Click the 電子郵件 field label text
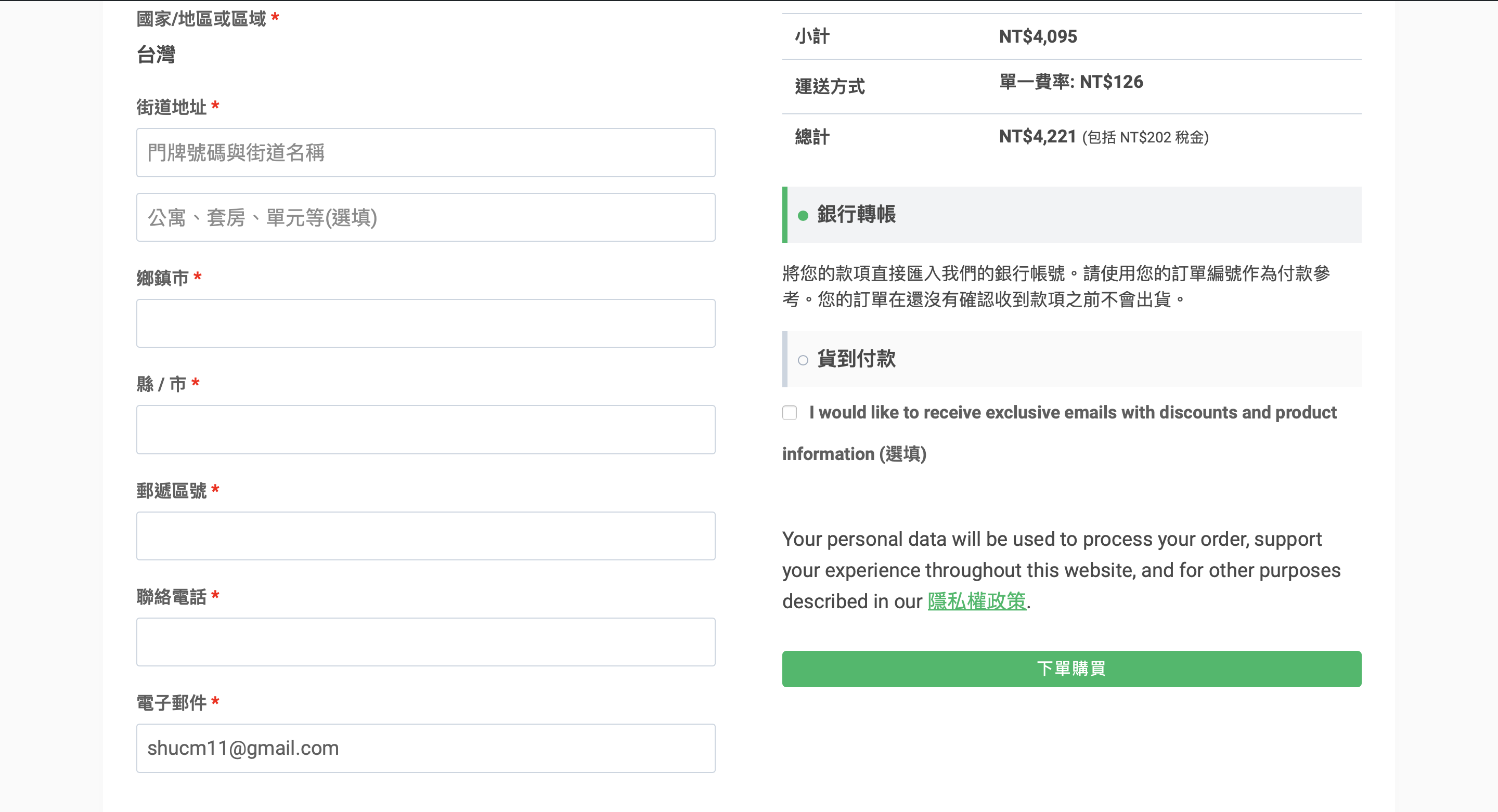The image size is (1498, 812). (172, 703)
